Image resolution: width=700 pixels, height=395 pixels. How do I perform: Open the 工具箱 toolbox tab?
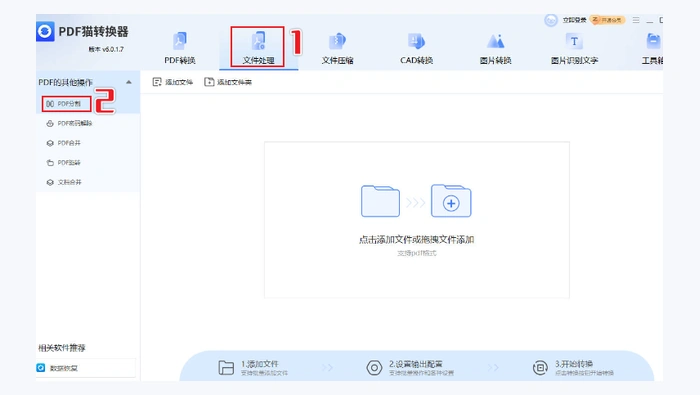pos(652,48)
